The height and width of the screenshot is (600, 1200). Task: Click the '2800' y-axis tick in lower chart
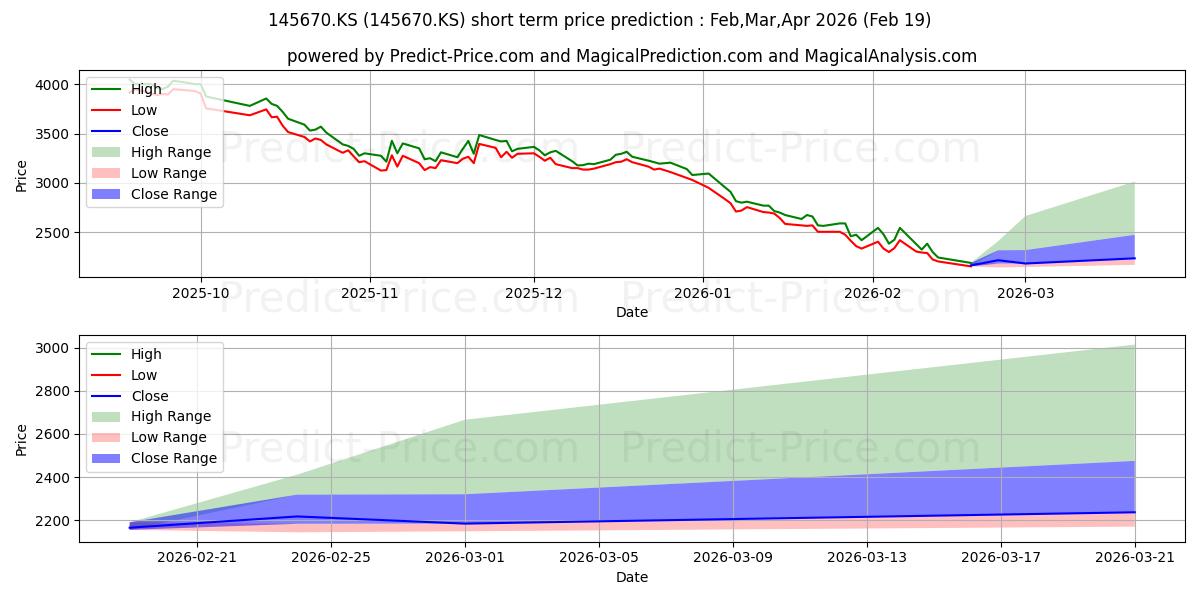click(x=54, y=391)
